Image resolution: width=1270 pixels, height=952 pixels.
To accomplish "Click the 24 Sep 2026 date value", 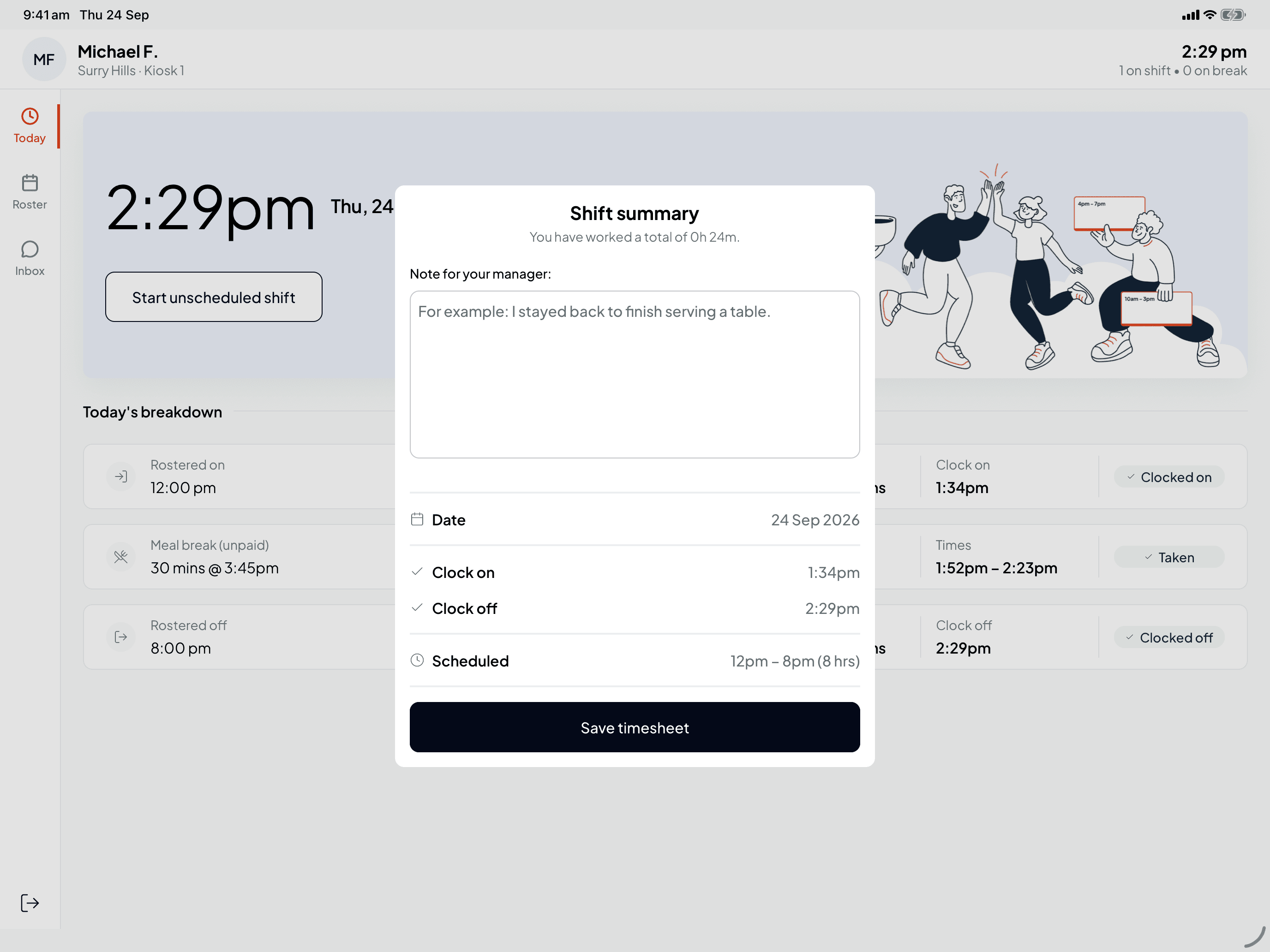I will (815, 520).
